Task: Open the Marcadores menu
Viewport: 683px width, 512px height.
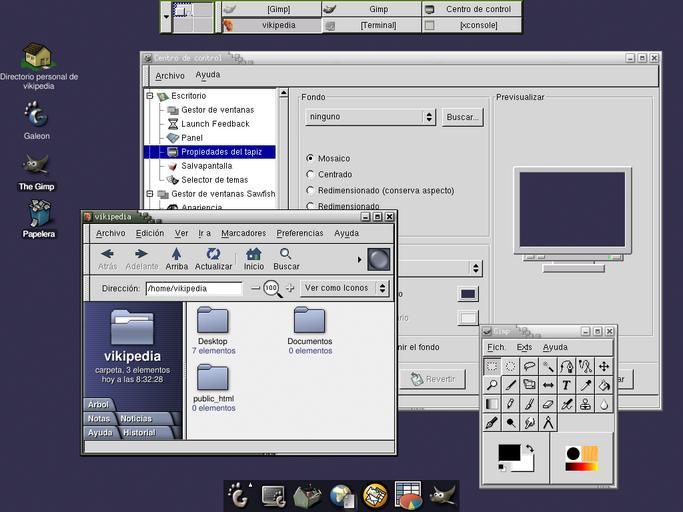Action: (x=243, y=233)
